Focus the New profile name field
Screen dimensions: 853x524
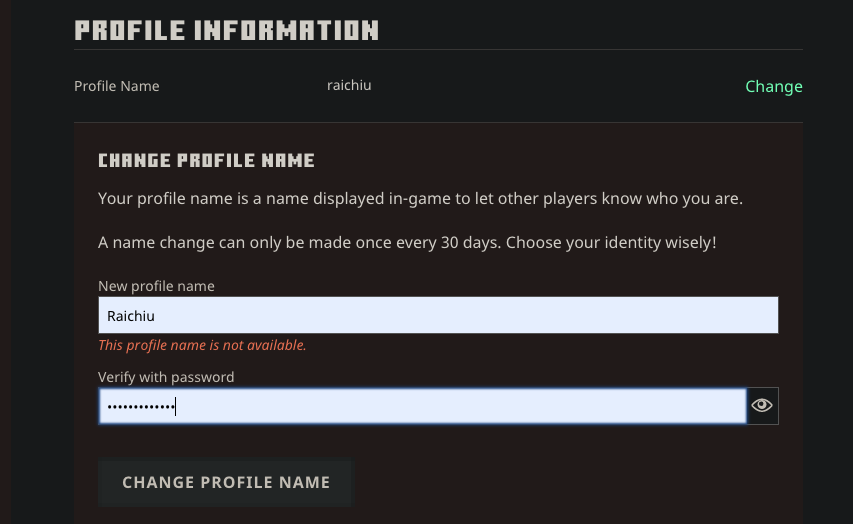click(x=438, y=316)
